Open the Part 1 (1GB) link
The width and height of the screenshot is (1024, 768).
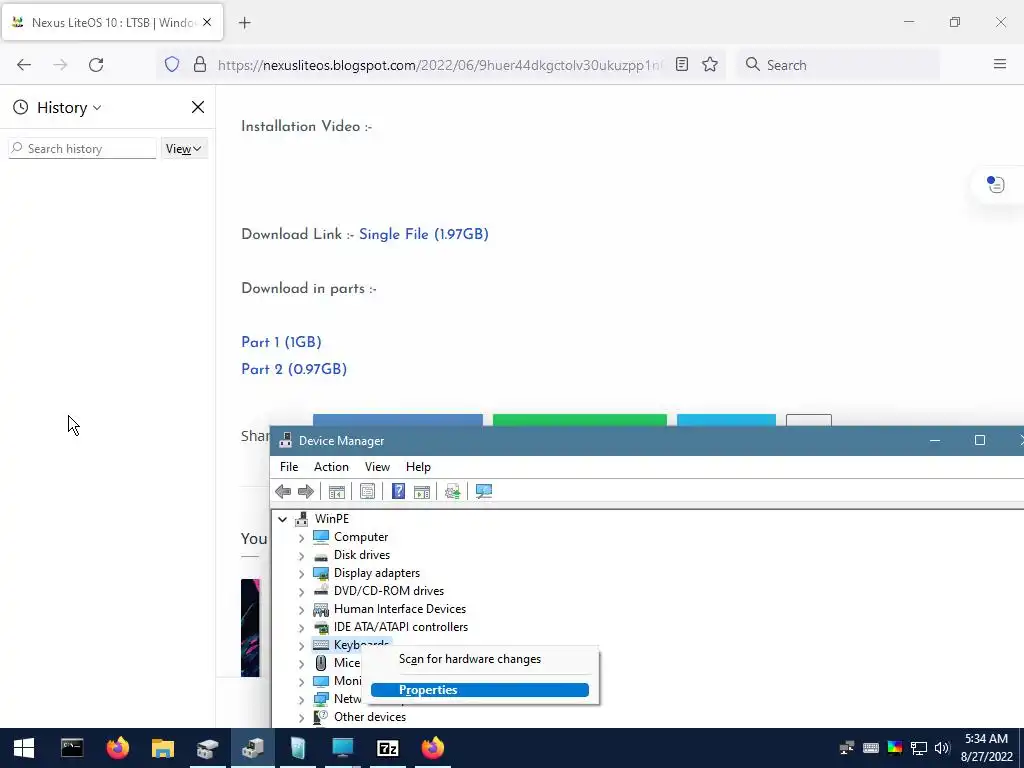[281, 342]
